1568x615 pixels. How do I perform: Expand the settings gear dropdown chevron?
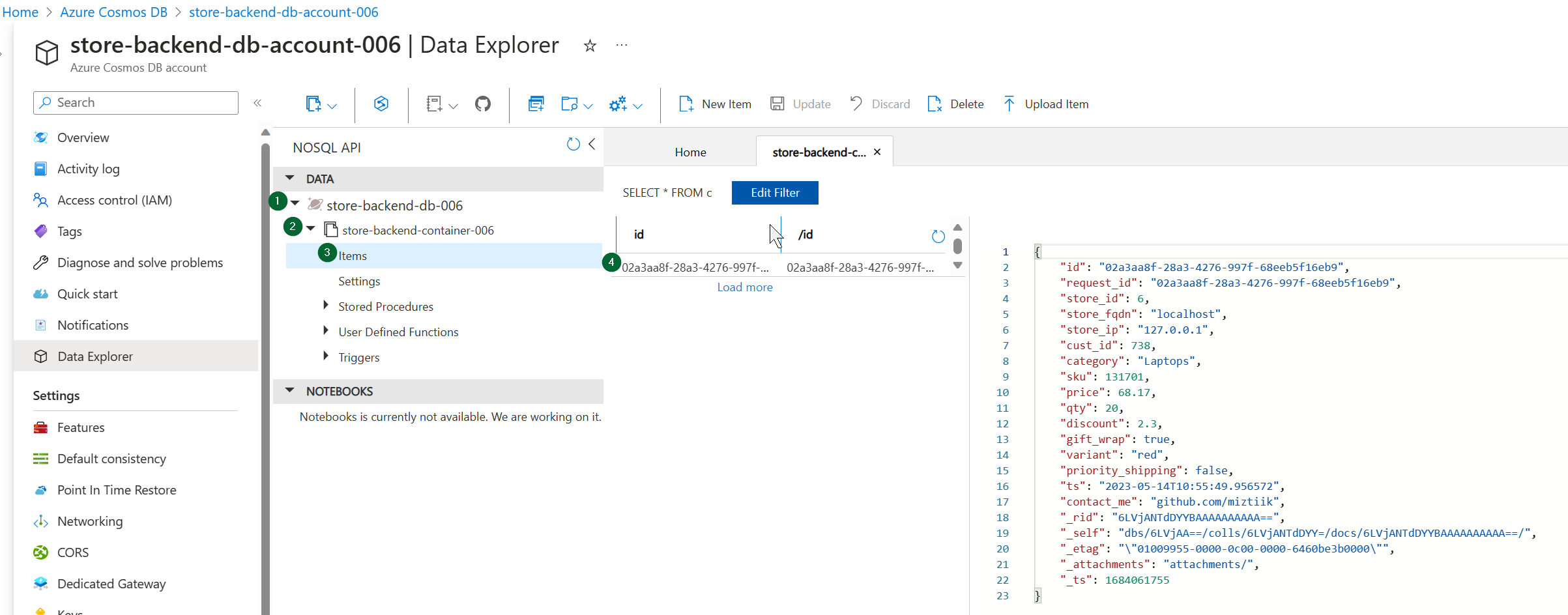[638, 106]
